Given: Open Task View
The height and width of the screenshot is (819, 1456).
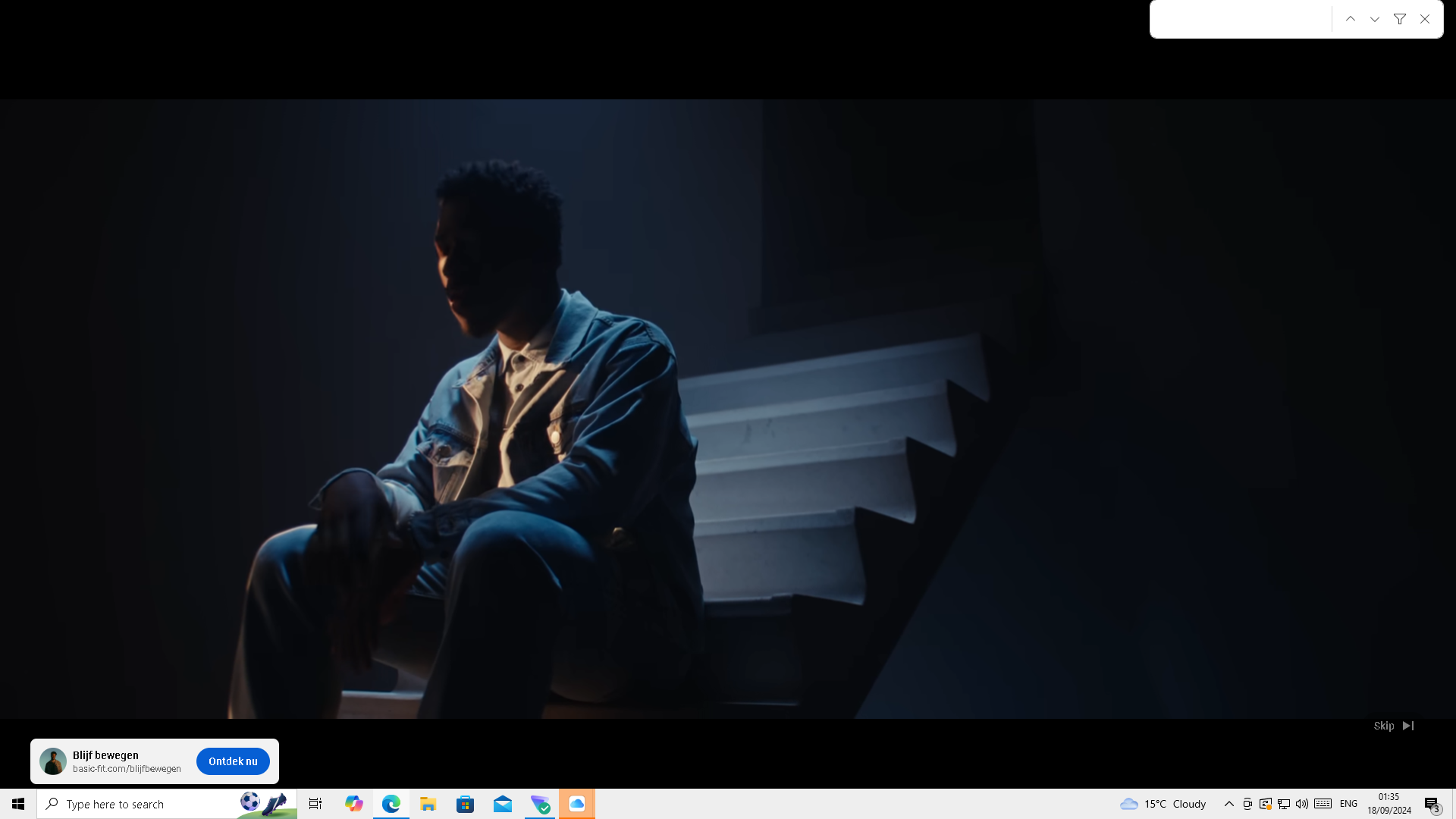Looking at the screenshot, I should point(315,804).
